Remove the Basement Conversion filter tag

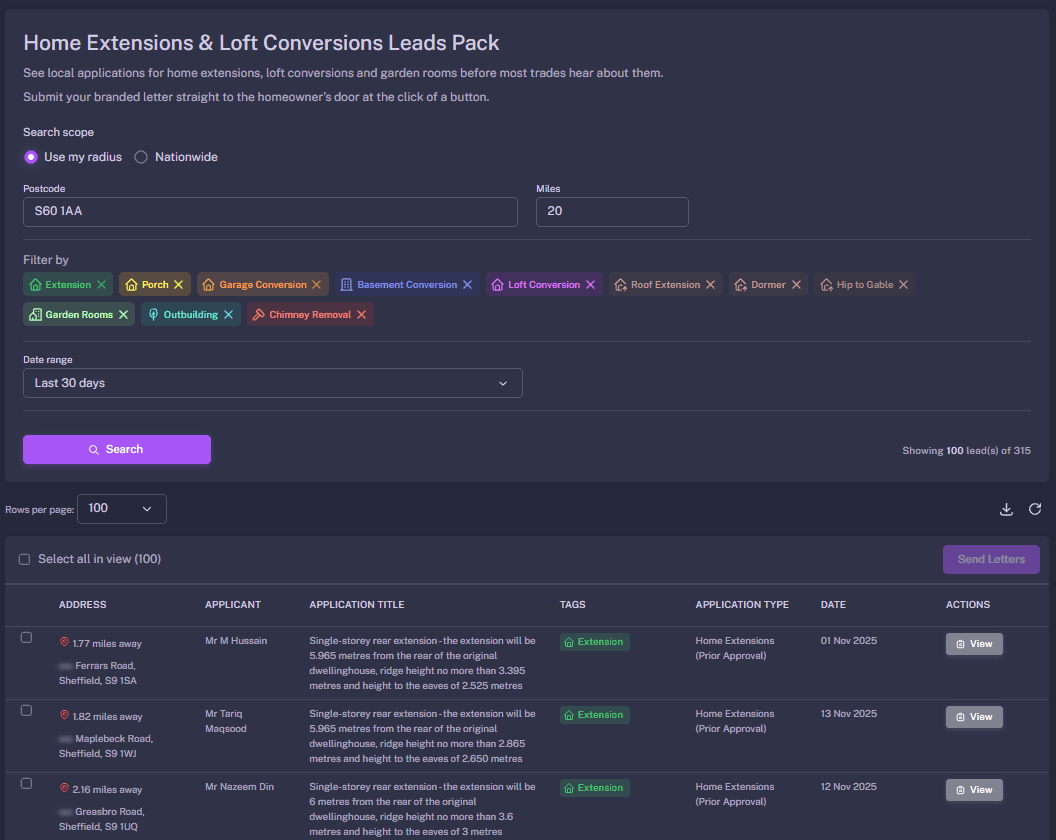pos(469,284)
